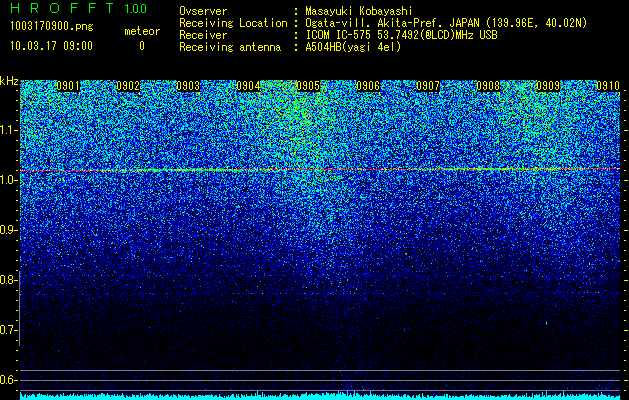Click the kHz axis unit label
Viewport: 629px width, 400px height.
click(x=9, y=81)
